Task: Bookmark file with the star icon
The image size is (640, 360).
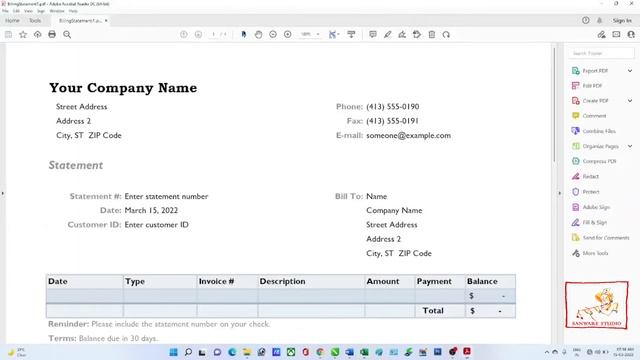Action: pyautogui.click(x=23, y=35)
